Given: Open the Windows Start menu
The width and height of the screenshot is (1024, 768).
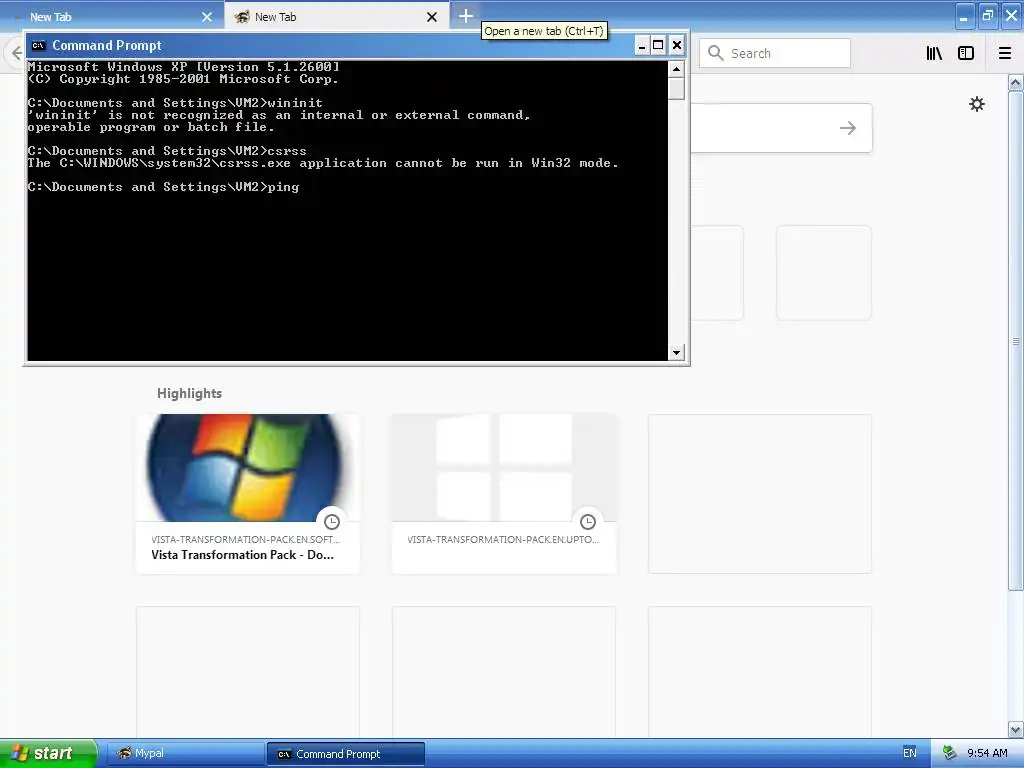Looking at the screenshot, I should click(48, 753).
